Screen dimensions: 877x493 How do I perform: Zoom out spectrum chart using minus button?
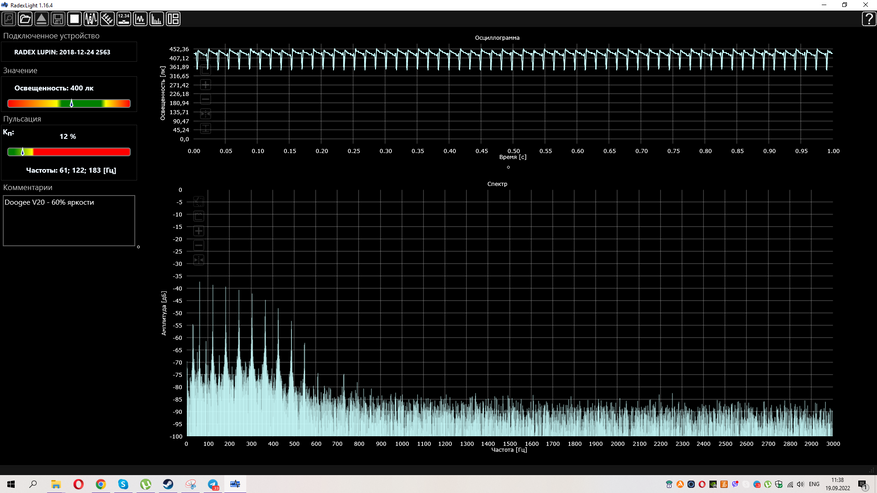tap(198, 245)
